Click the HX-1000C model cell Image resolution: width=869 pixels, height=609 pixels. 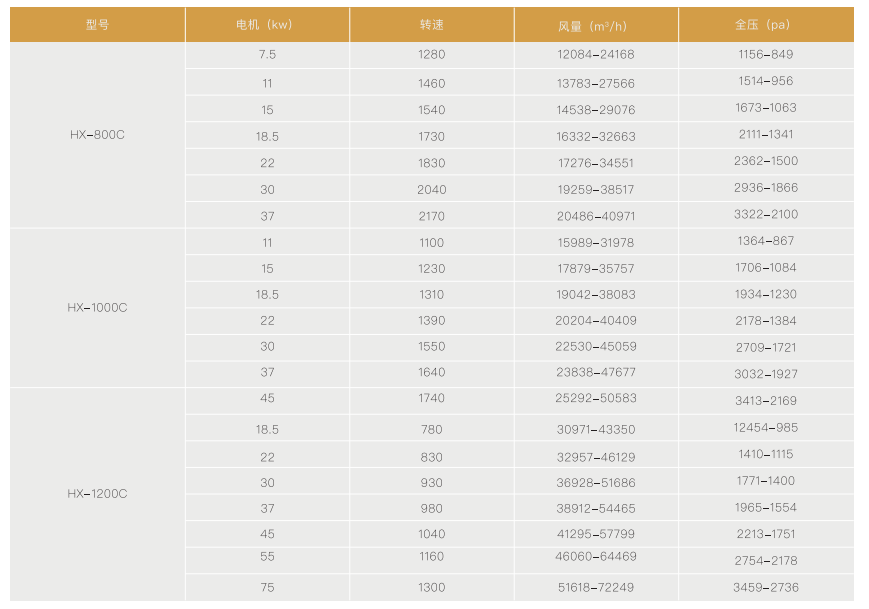(x=97, y=308)
